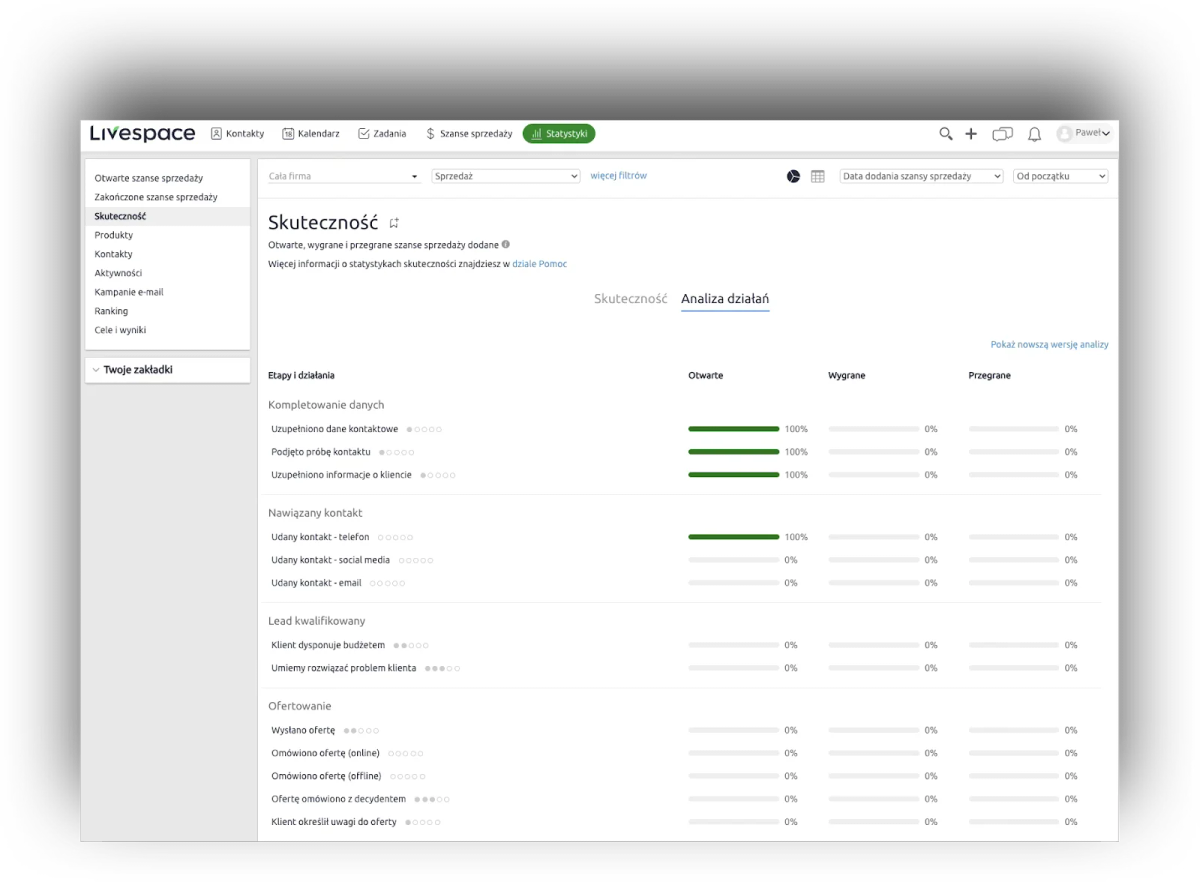This screenshot has height=882, width=1200.
Task: Click Klient dysponuje budżetem row
Action: (685, 645)
